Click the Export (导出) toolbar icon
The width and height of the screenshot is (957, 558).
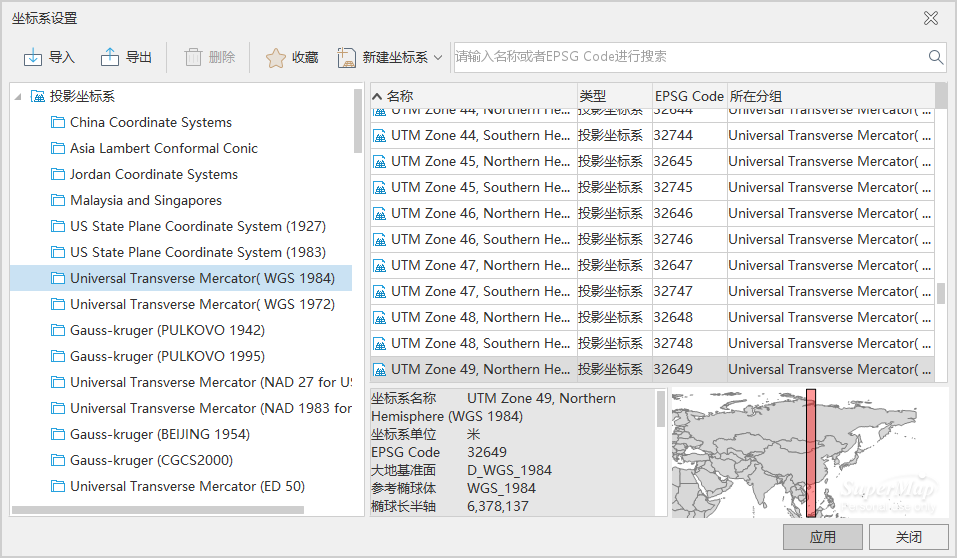109,58
